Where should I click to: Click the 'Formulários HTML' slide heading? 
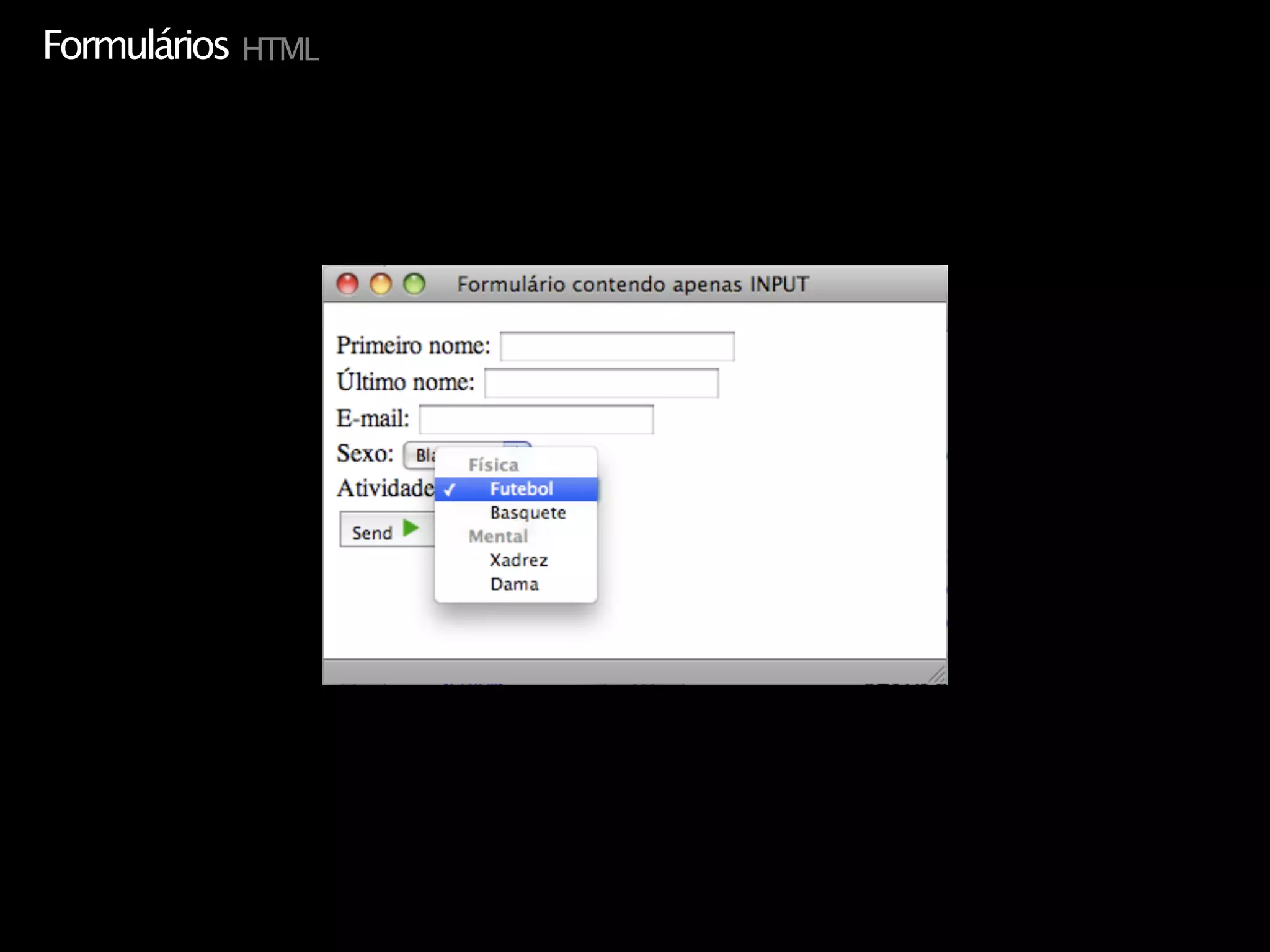click(x=180, y=46)
